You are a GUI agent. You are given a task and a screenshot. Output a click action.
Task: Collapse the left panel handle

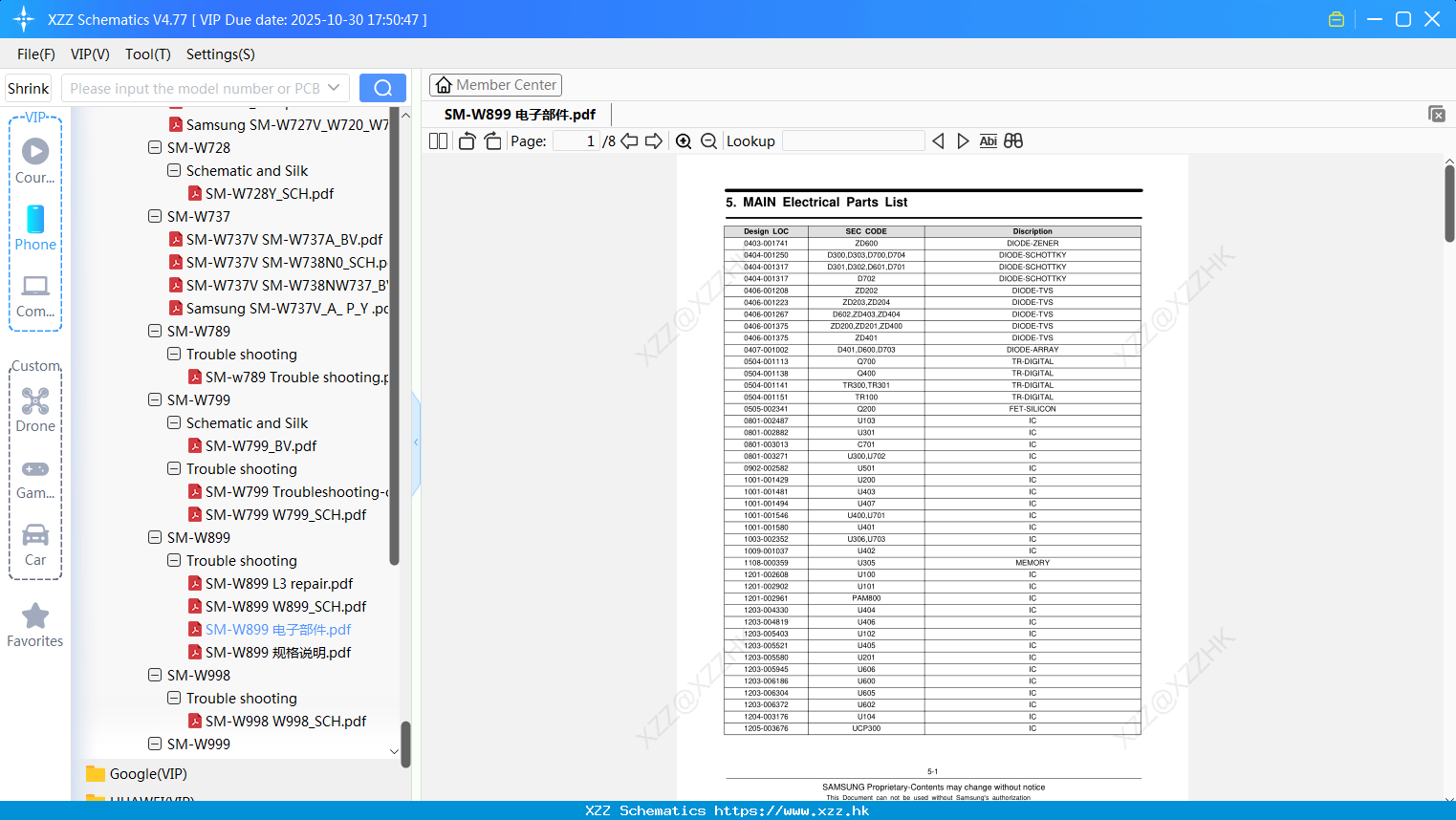(416, 442)
